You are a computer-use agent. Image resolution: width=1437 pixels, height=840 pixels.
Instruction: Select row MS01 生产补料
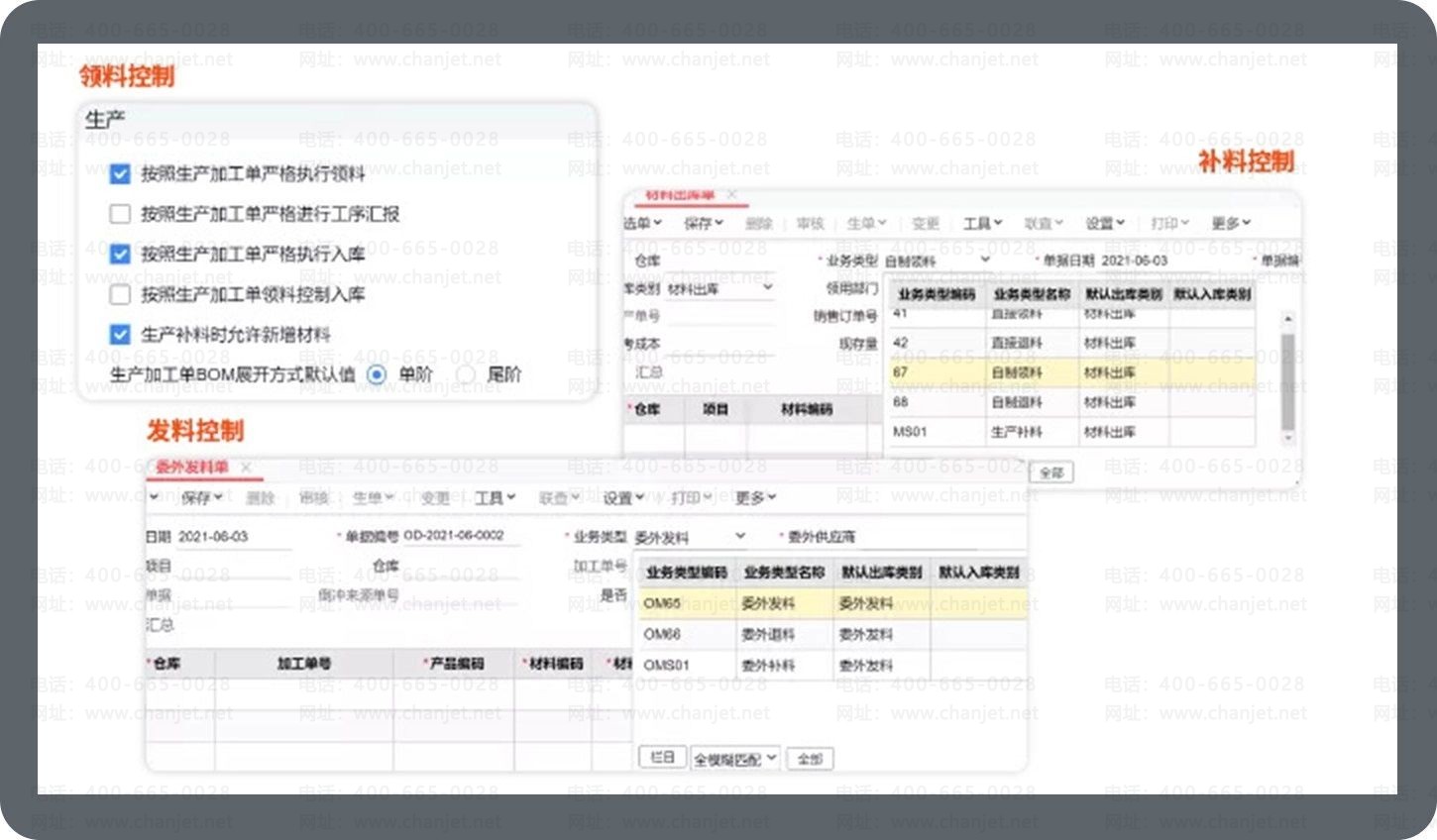point(1072,432)
